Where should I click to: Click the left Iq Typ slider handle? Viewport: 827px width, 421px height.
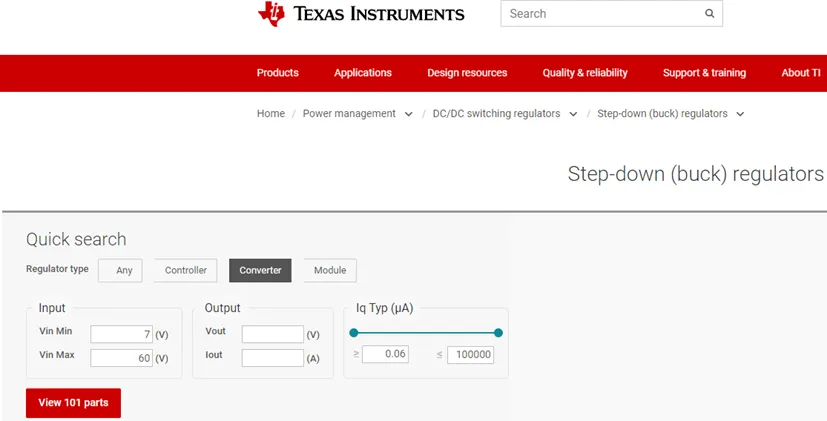coord(354,332)
